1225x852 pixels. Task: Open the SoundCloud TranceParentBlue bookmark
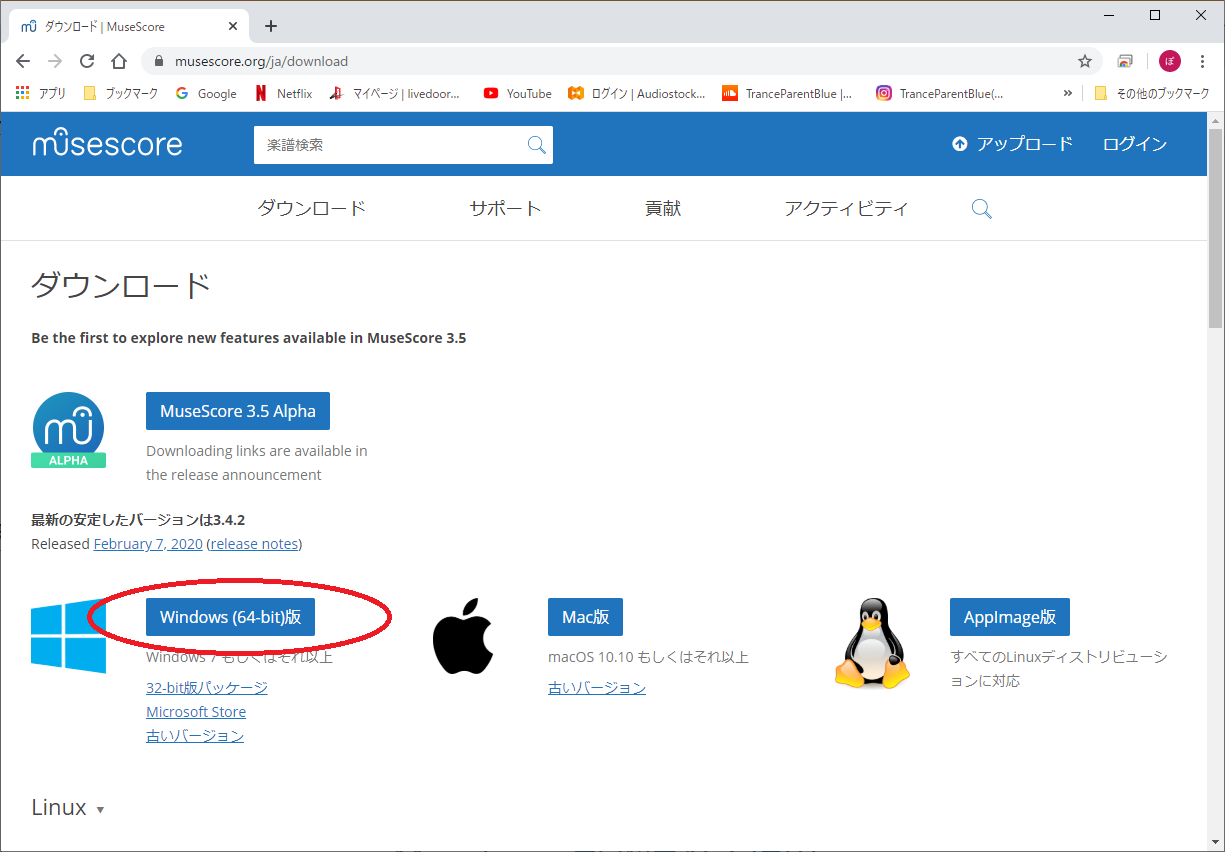point(788,93)
